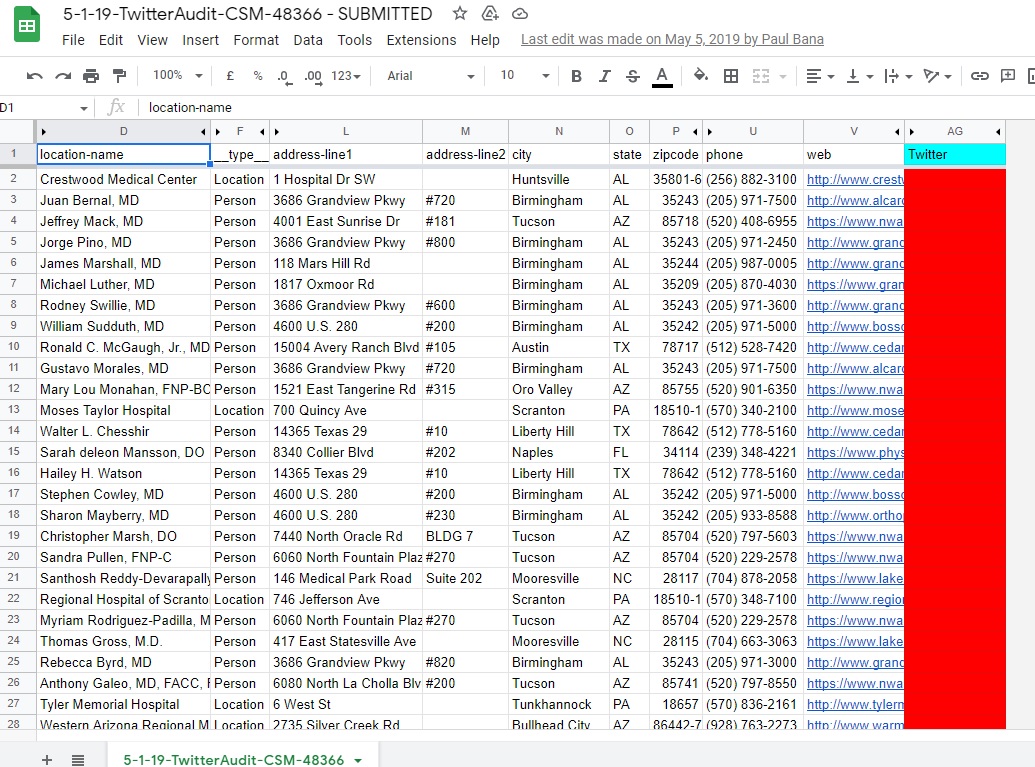Open the last edit history link
The height and width of the screenshot is (767, 1035).
672,40
